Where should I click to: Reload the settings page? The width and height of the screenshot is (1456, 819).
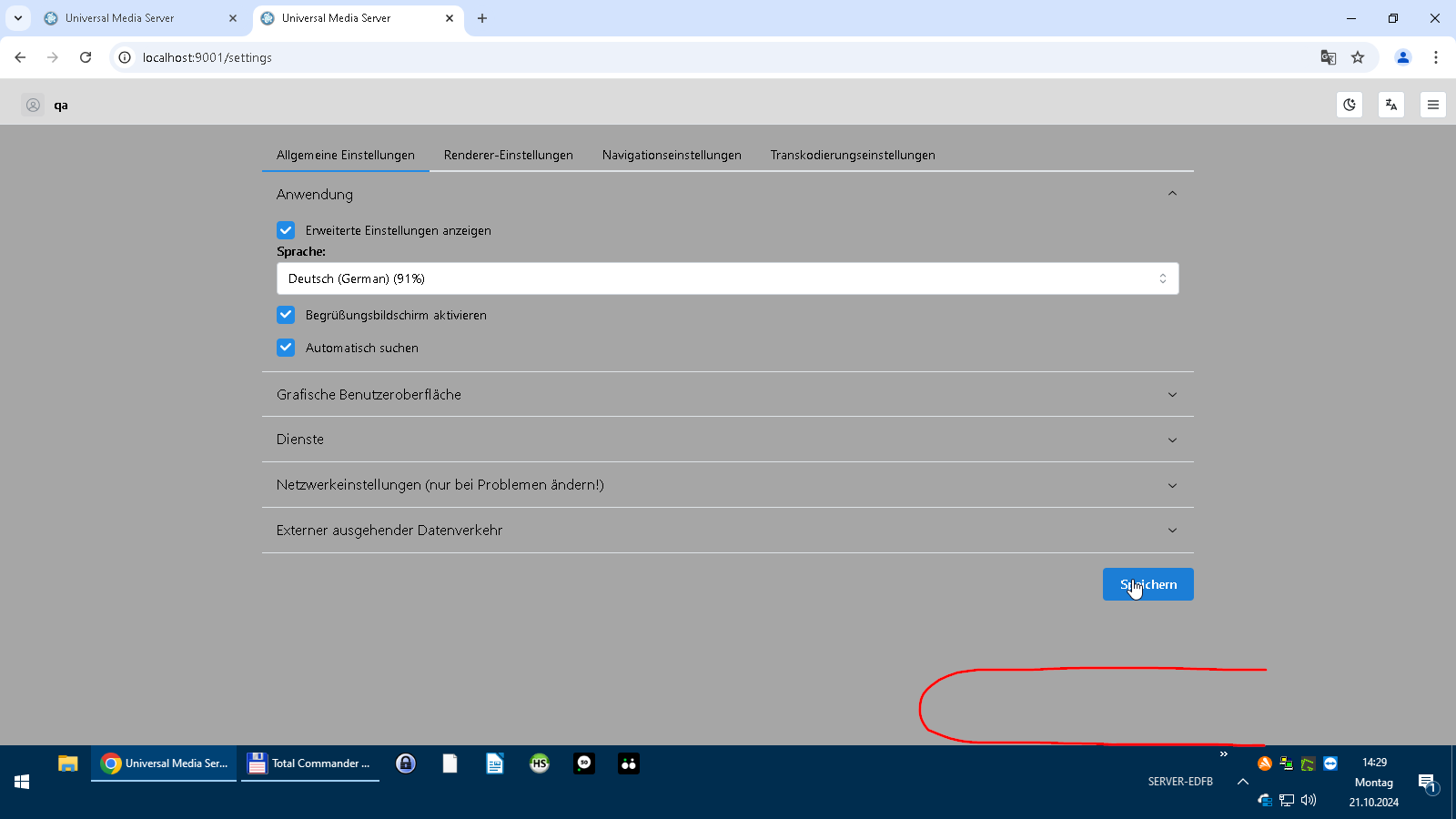click(86, 57)
